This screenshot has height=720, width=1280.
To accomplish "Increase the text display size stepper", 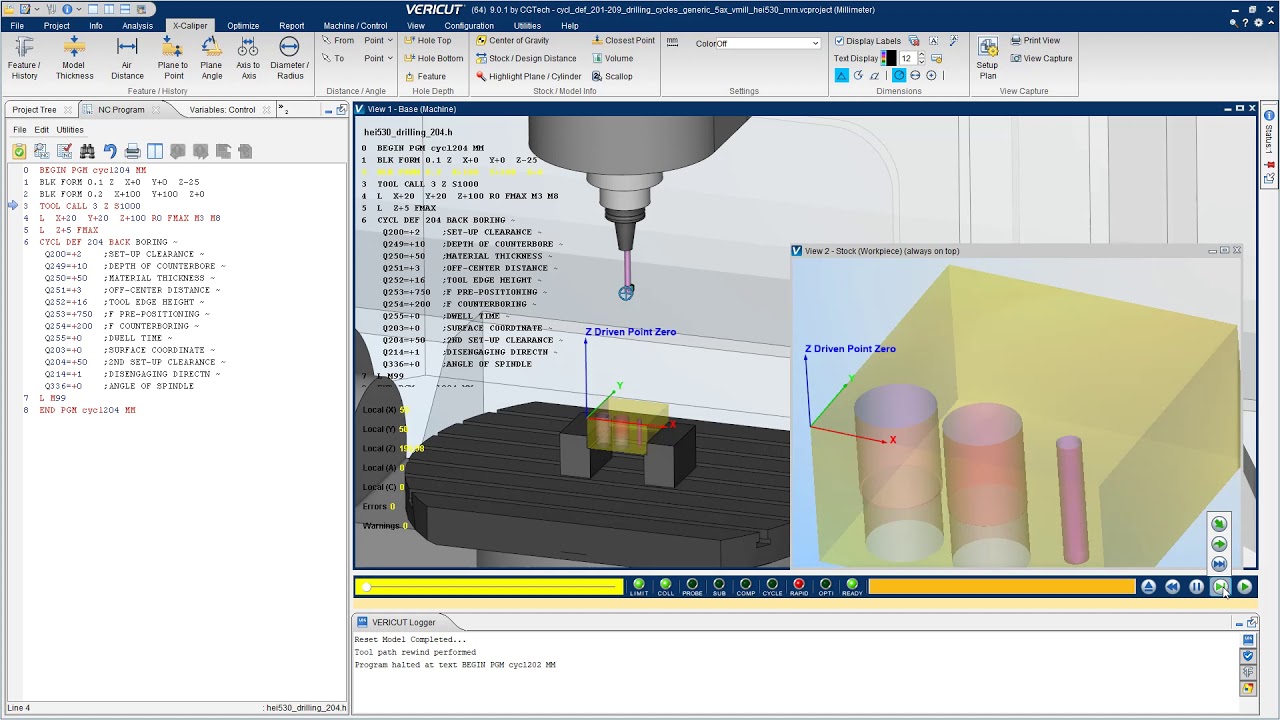I will pos(921,56).
